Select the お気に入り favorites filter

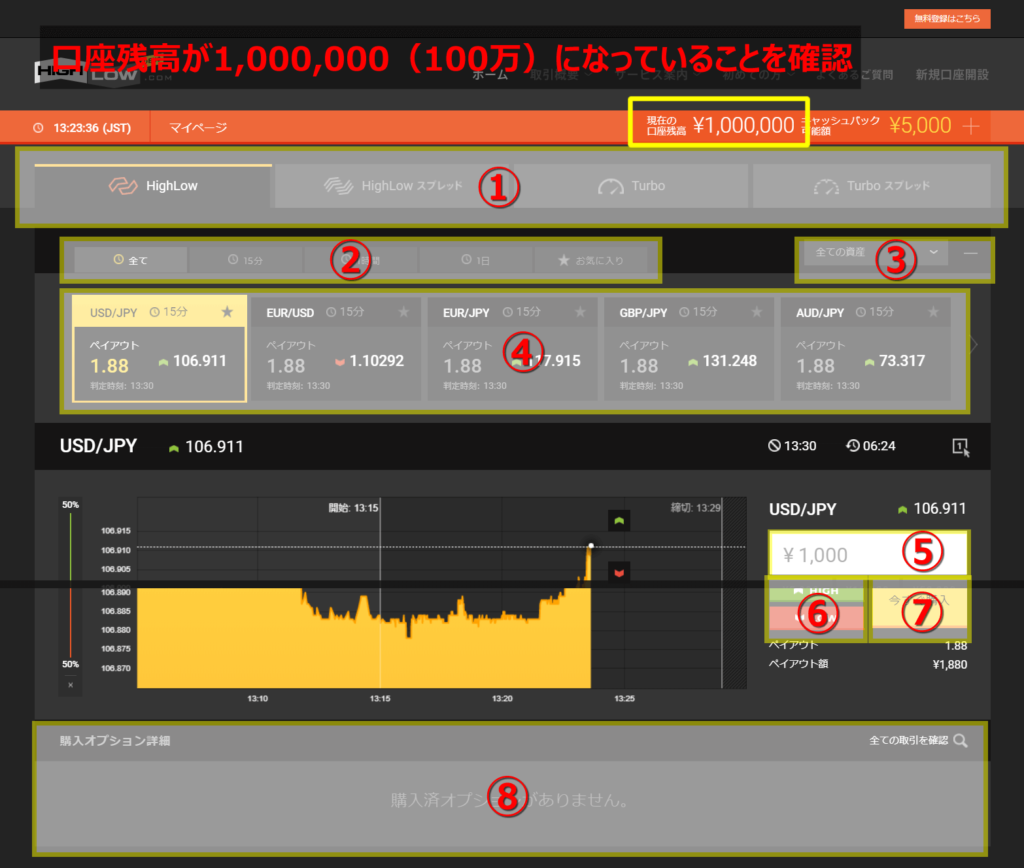591,260
